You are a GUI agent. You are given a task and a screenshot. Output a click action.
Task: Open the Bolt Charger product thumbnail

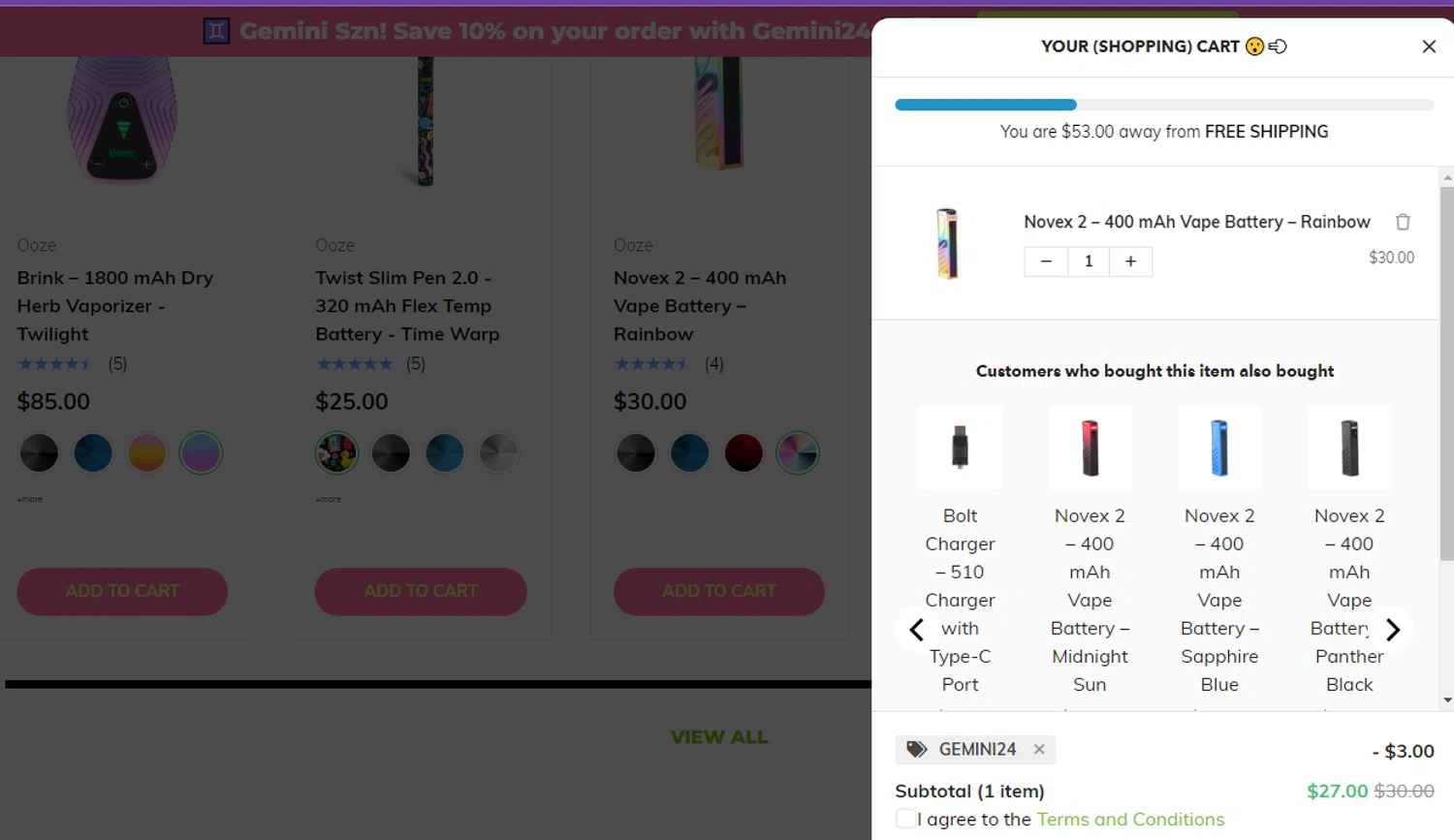(x=960, y=448)
